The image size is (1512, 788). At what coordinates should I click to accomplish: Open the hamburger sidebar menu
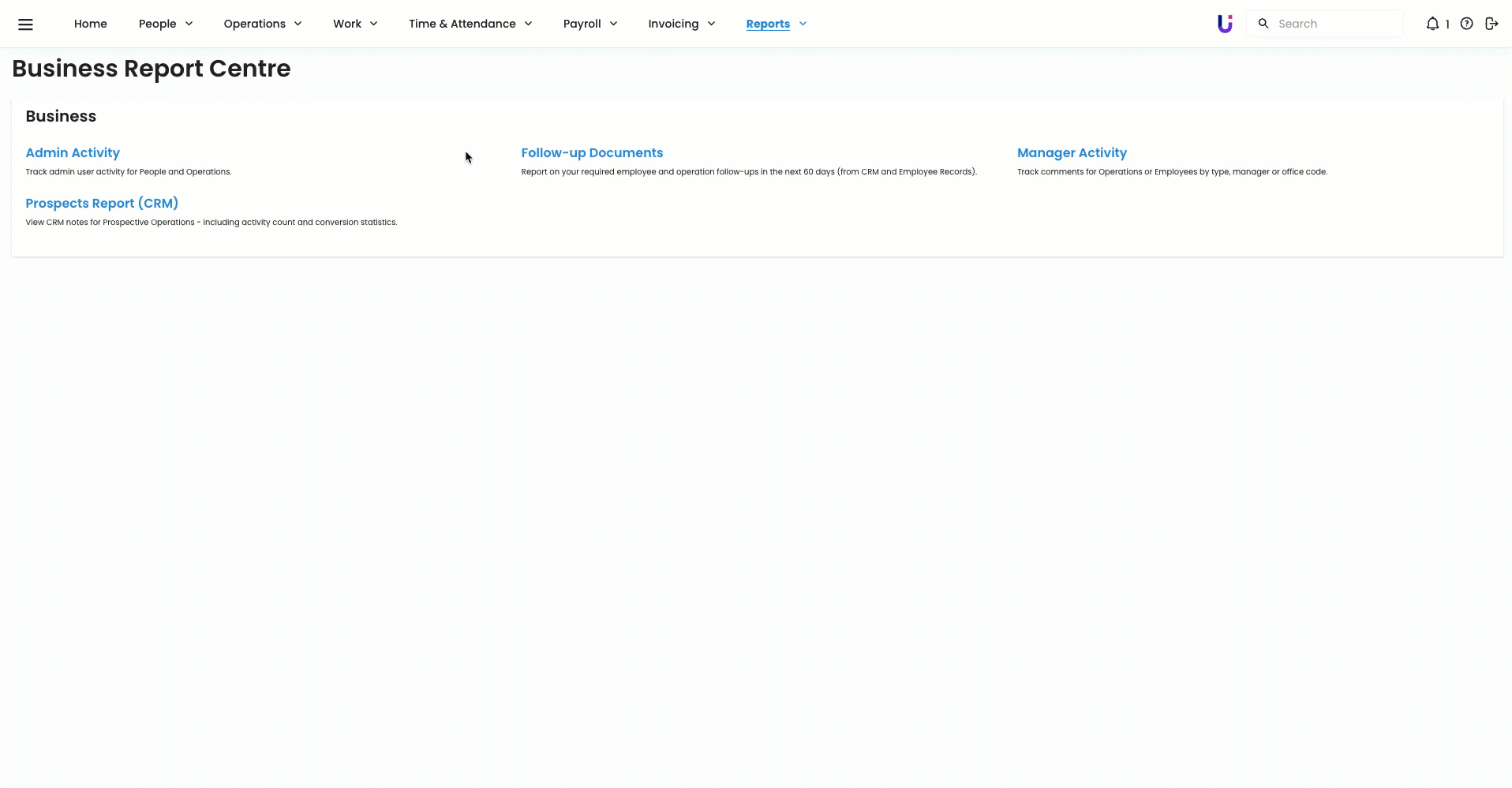point(25,24)
